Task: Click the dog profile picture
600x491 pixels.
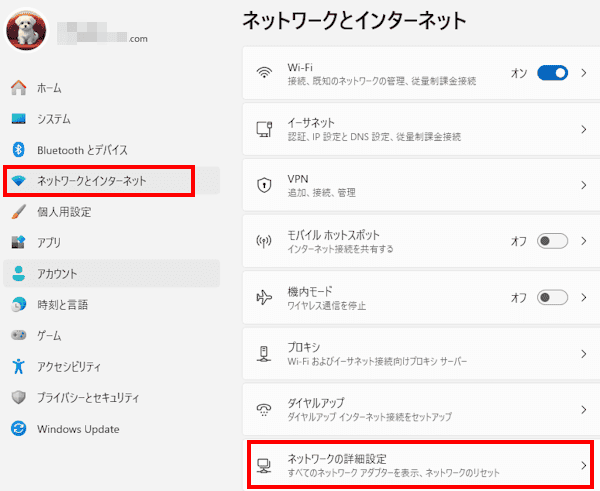Action: (x=26, y=30)
